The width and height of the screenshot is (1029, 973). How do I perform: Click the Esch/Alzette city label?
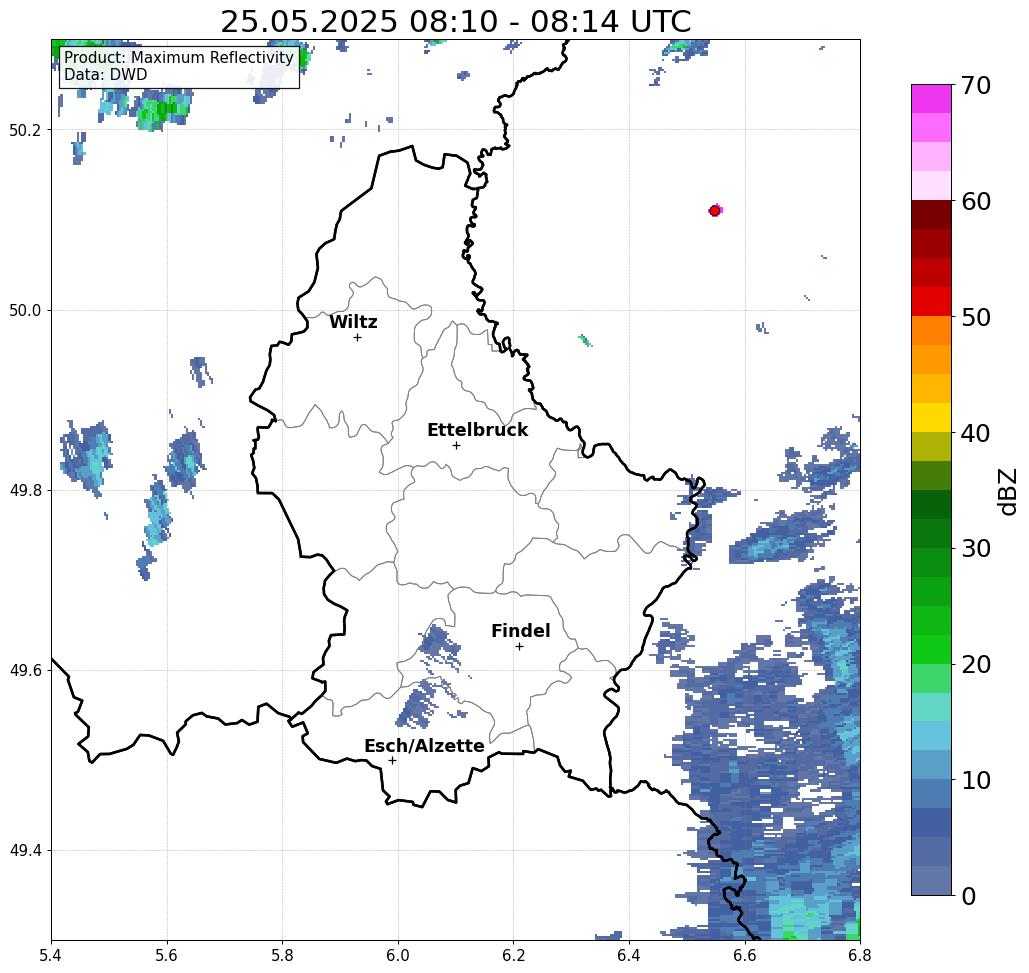425,745
